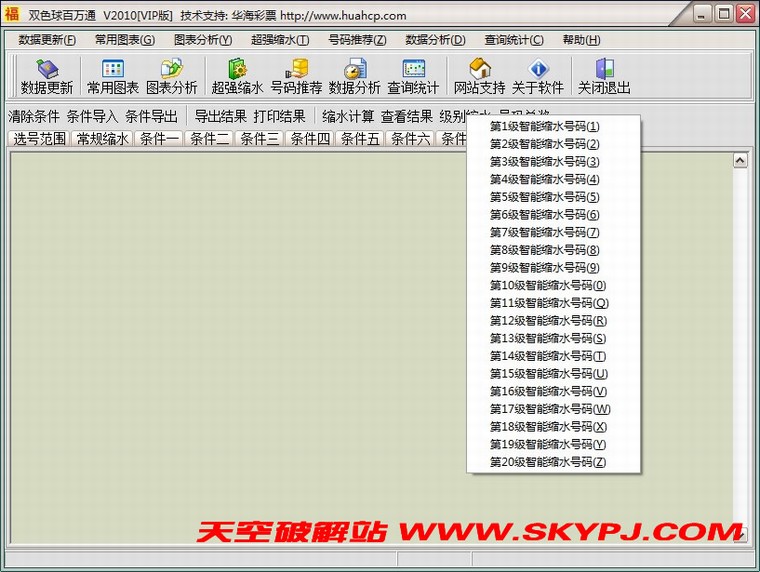Open the 查询统计 toolbar icon
Image resolution: width=760 pixels, height=572 pixels.
point(413,76)
